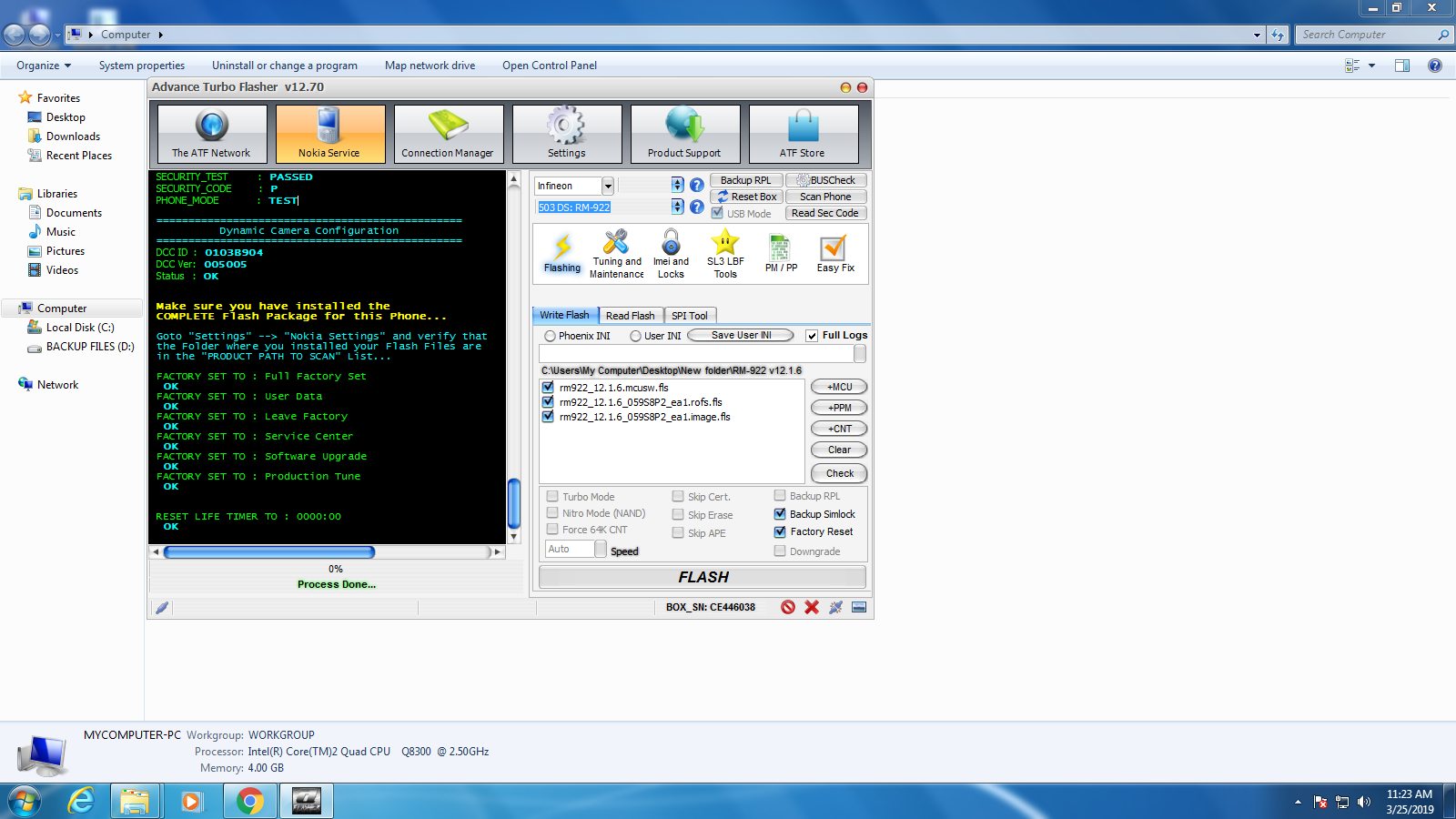Uncheck the ea1.image.fls file checkbox

tap(548, 417)
